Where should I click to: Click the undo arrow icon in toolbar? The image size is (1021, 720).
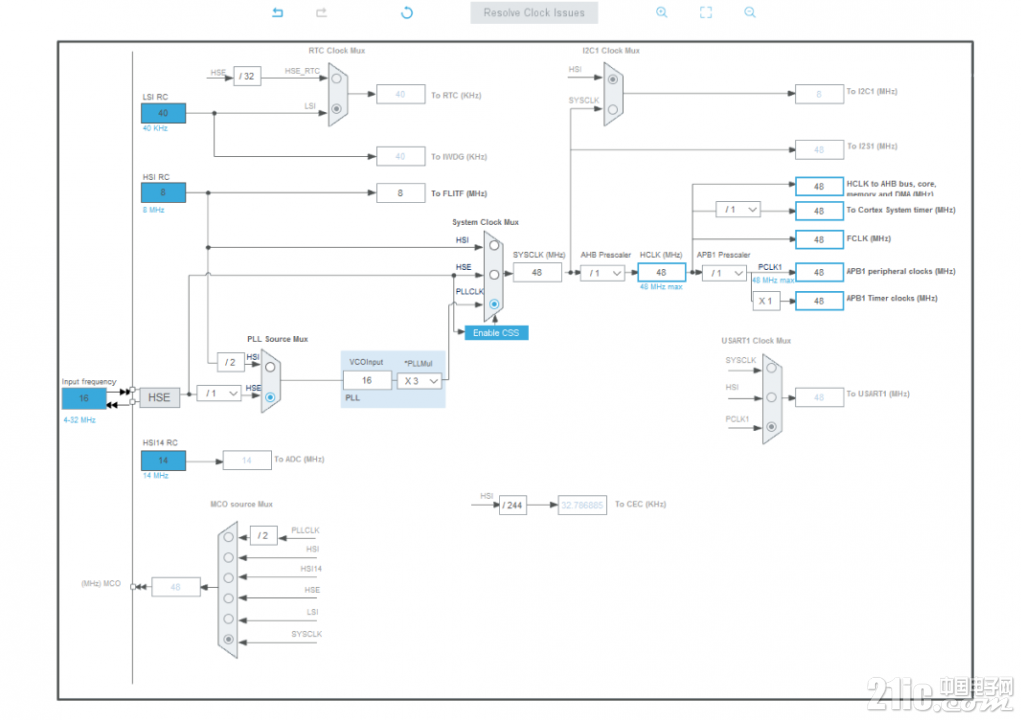278,12
